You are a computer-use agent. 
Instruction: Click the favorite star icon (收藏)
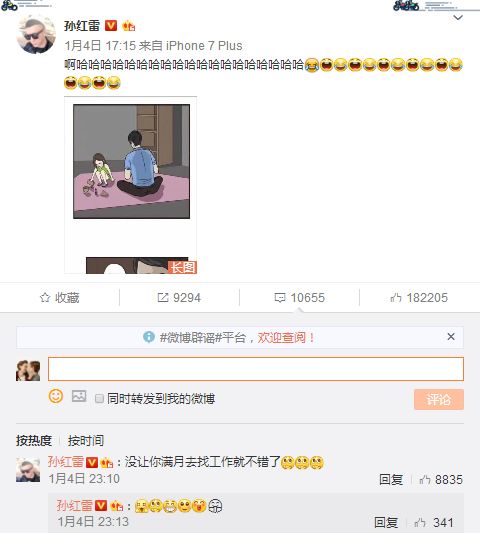point(45,298)
